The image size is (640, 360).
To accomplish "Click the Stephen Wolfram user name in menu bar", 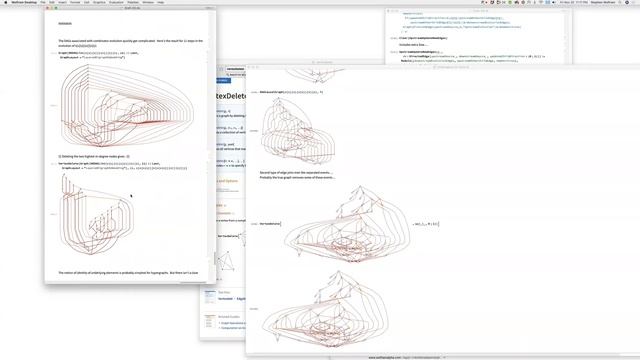I will 602,2.
